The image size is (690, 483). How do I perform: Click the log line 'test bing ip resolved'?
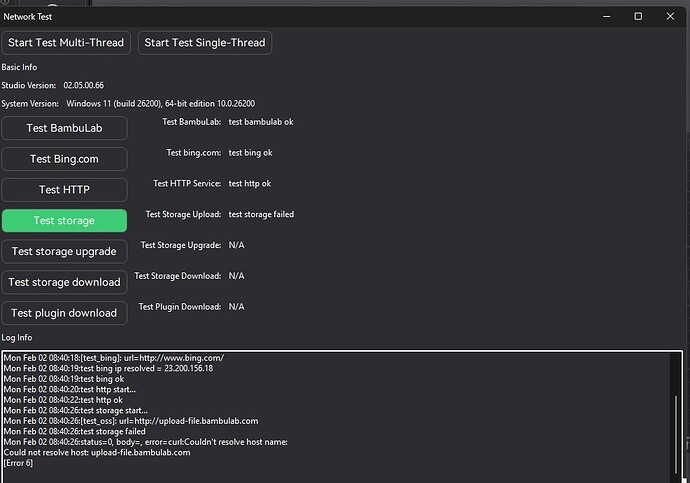point(108,368)
